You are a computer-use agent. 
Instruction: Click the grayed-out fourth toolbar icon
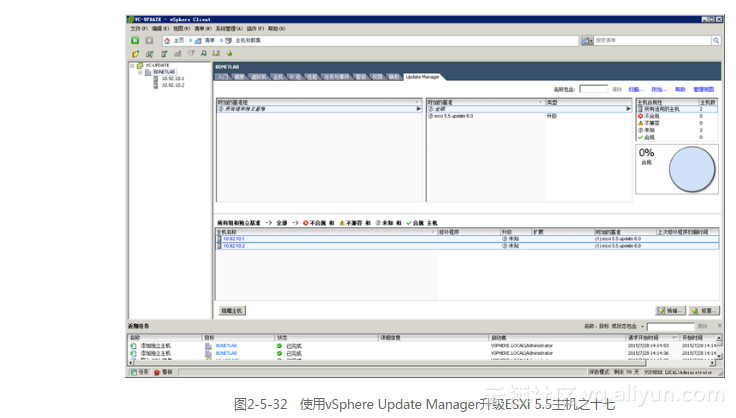178,54
